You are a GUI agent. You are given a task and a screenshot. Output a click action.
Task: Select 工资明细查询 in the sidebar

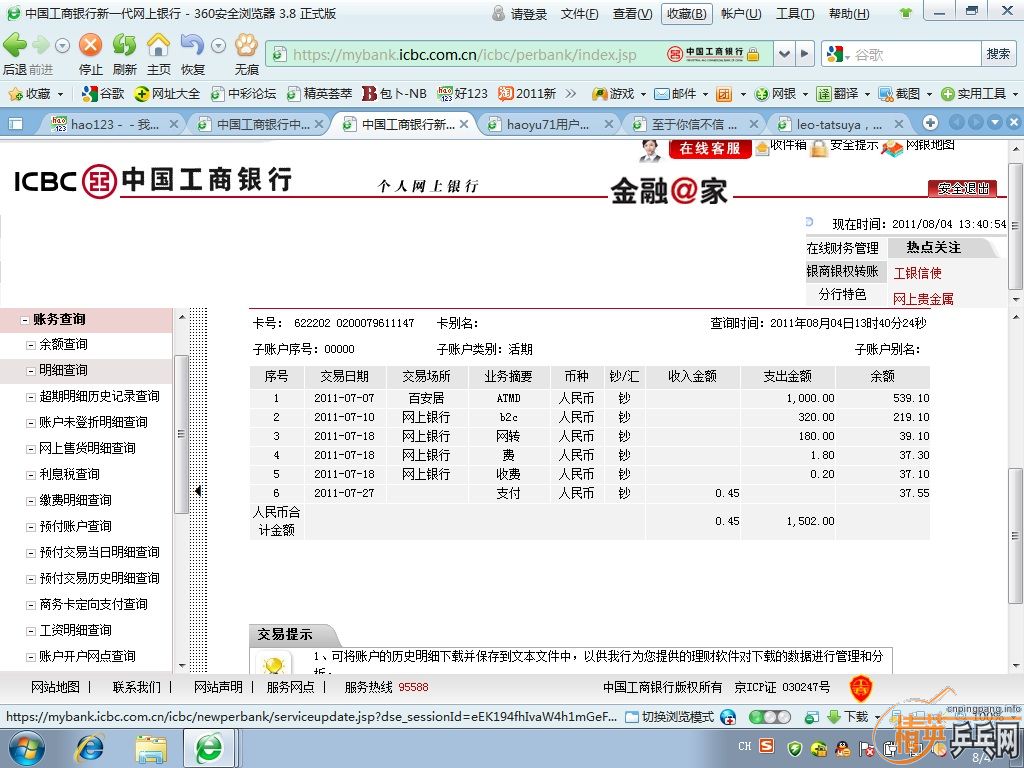75,630
